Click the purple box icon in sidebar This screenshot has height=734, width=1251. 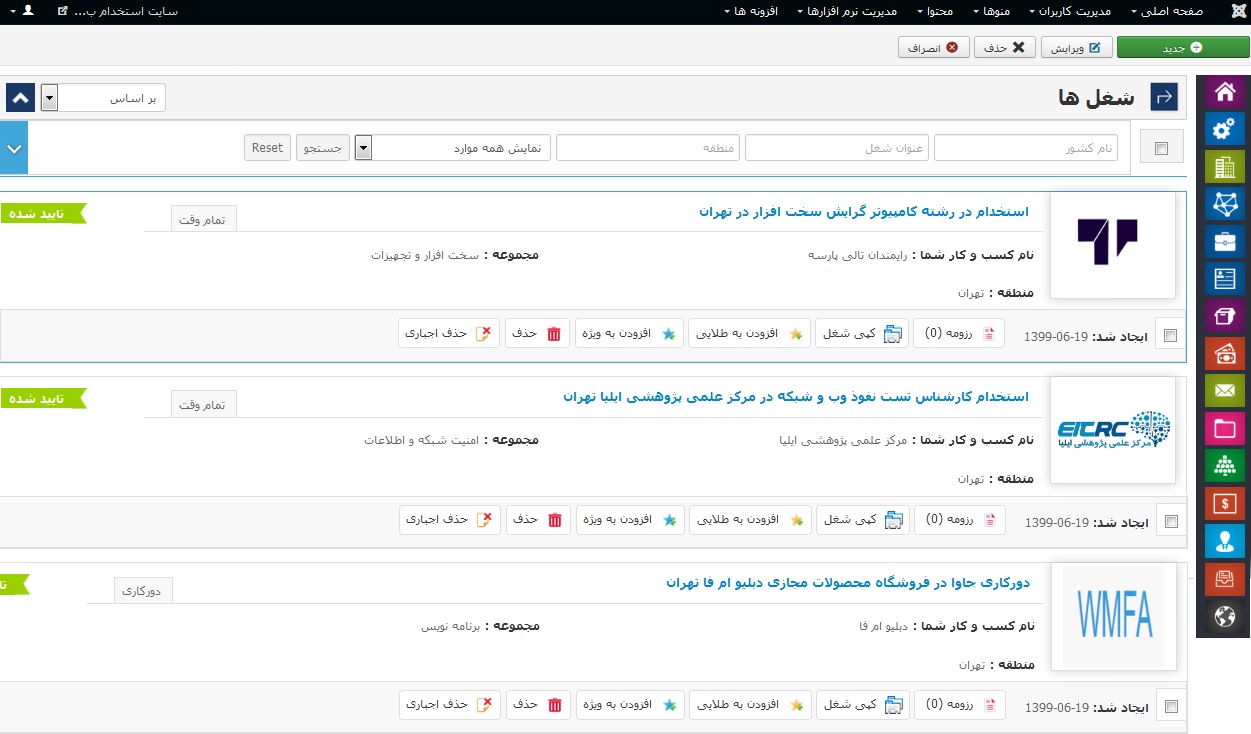point(1223,317)
